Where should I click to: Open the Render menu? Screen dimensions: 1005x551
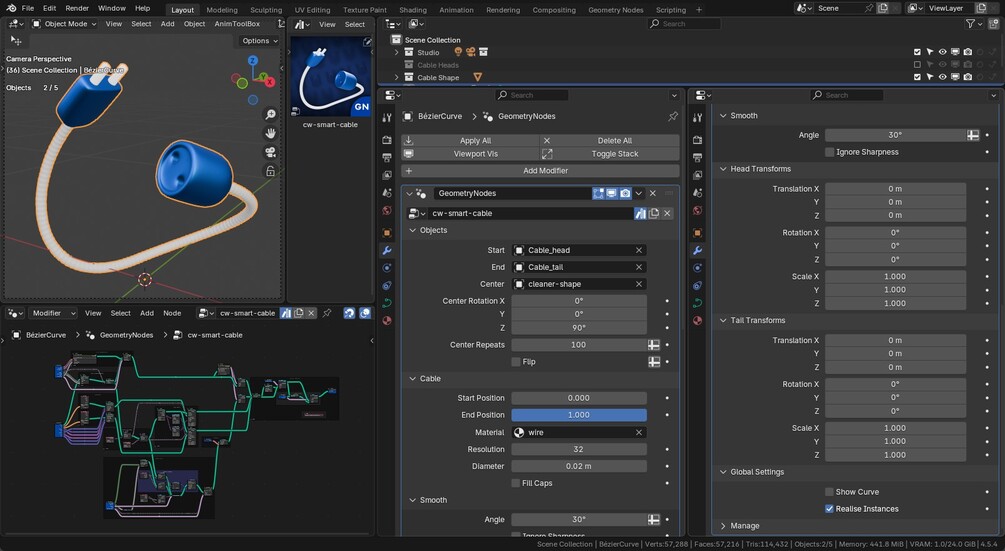tap(77, 8)
